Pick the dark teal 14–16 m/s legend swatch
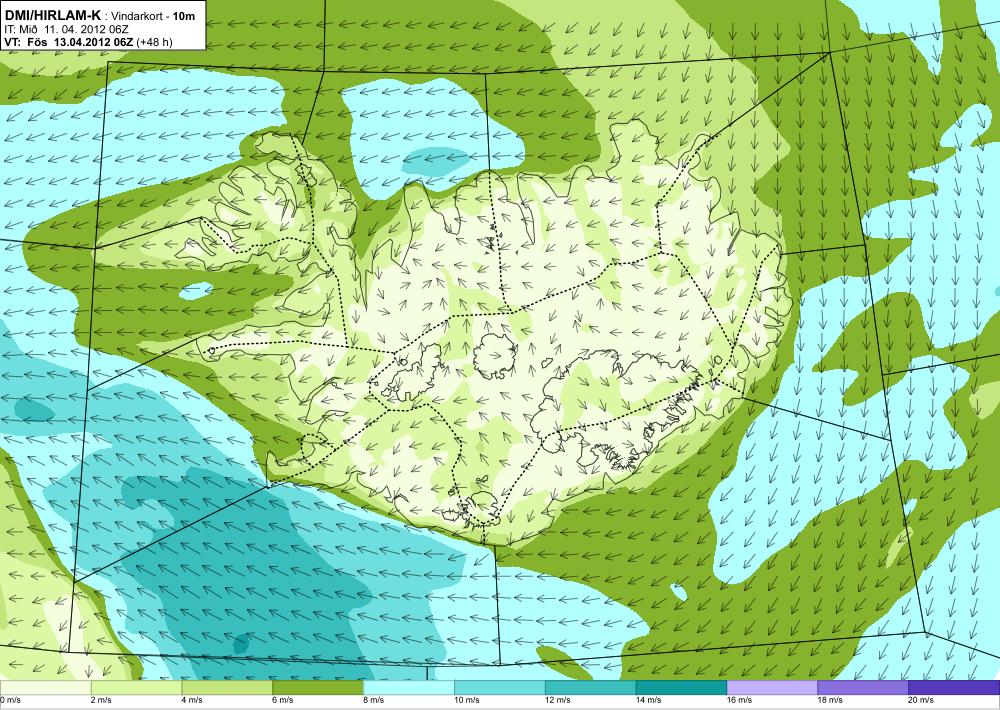The height and width of the screenshot is (710, 1000). point(681,688)
